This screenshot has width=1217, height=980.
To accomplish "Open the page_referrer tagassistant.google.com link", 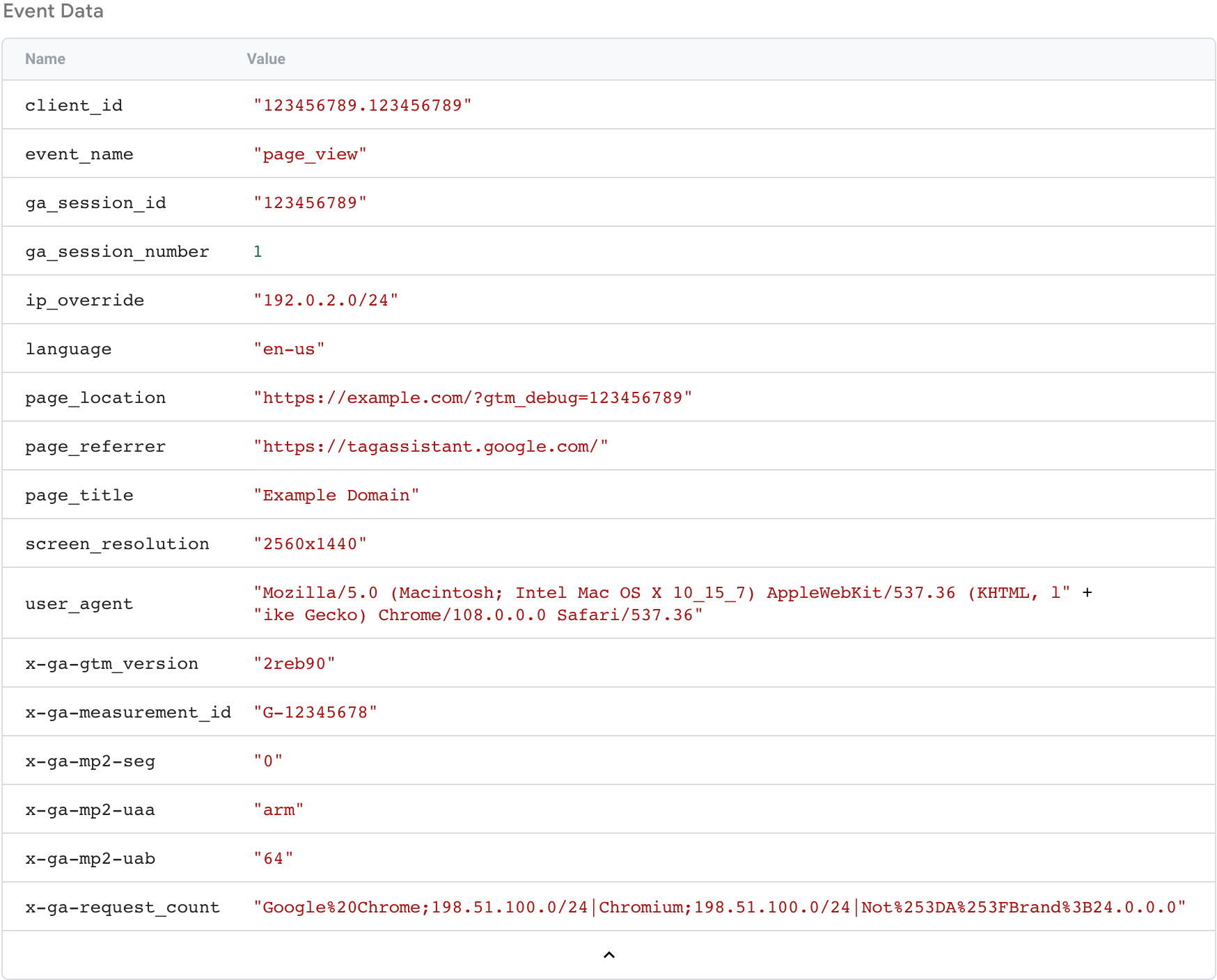I will (x=430, y=446).
